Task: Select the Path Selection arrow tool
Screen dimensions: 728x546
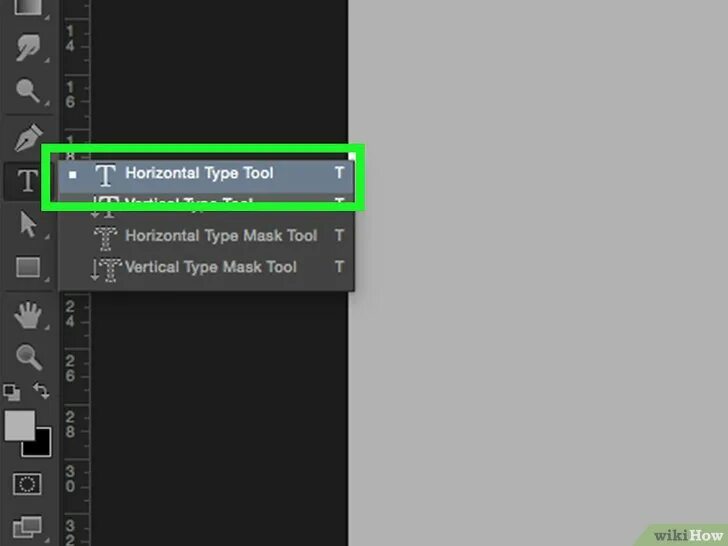Action: tap(29, 224)
